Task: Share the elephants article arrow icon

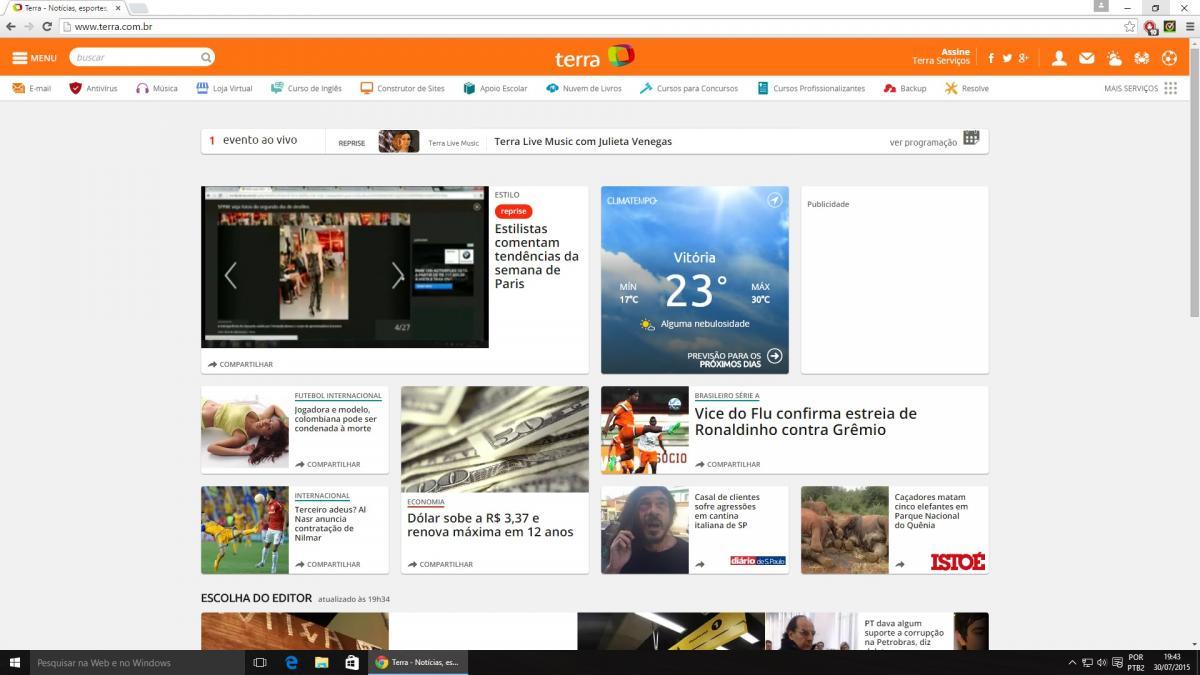Action: click(x=900, y=564)
